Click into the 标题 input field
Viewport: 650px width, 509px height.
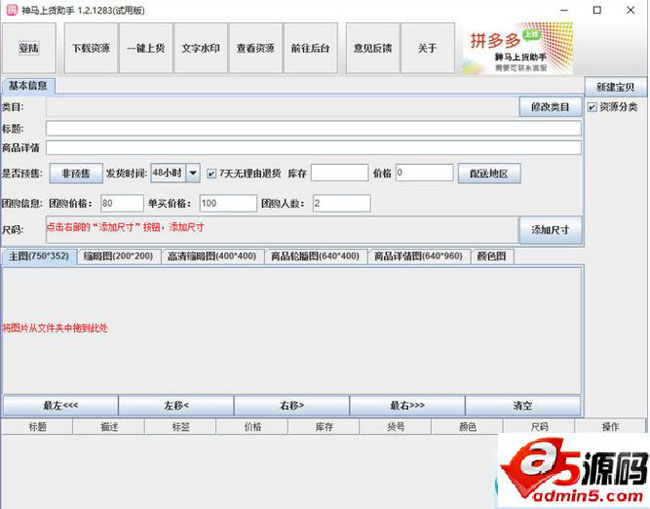click(313, 128)
